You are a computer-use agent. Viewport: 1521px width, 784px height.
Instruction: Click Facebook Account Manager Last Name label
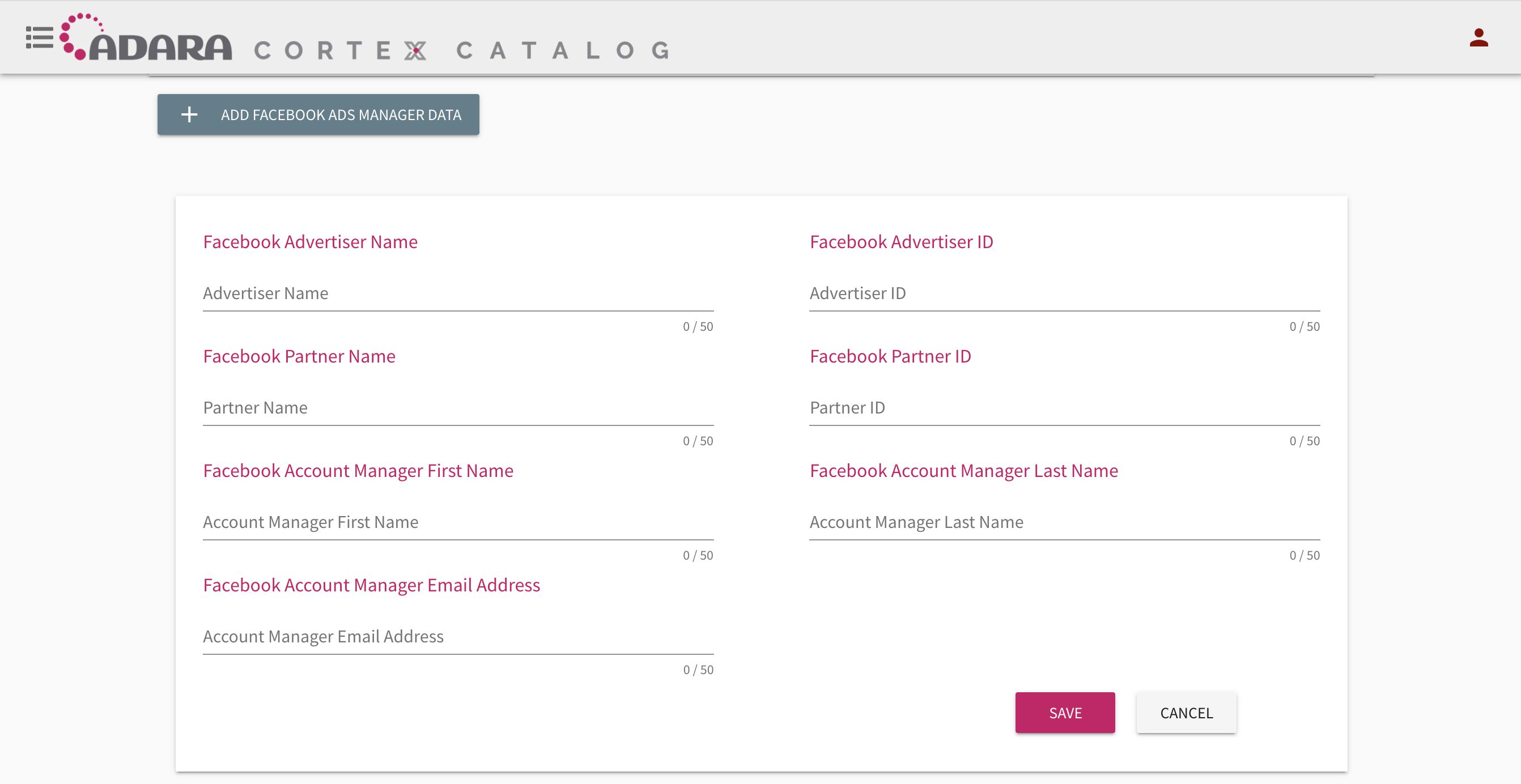pos(963,471)
